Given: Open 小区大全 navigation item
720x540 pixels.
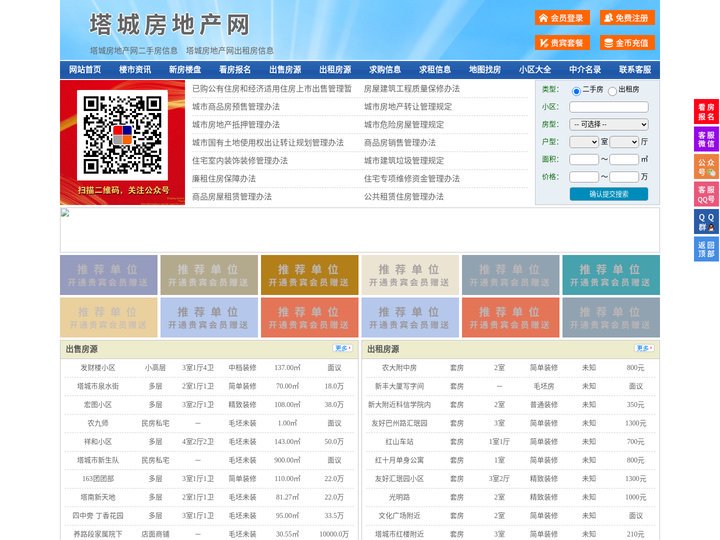Looking at the screenshot, I should click(535, 70).
